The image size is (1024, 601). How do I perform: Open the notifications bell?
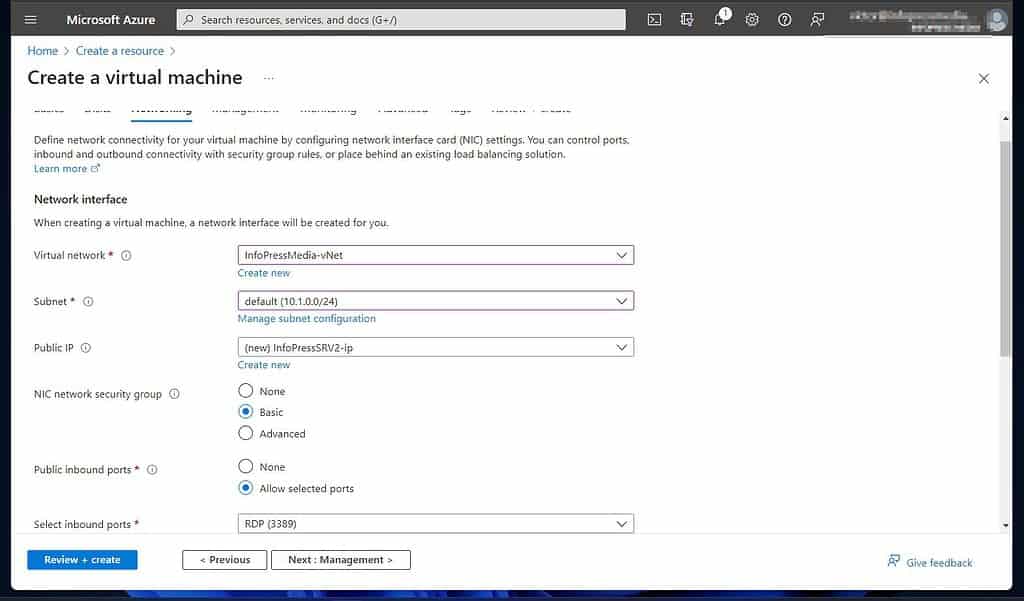click(720, 18)
